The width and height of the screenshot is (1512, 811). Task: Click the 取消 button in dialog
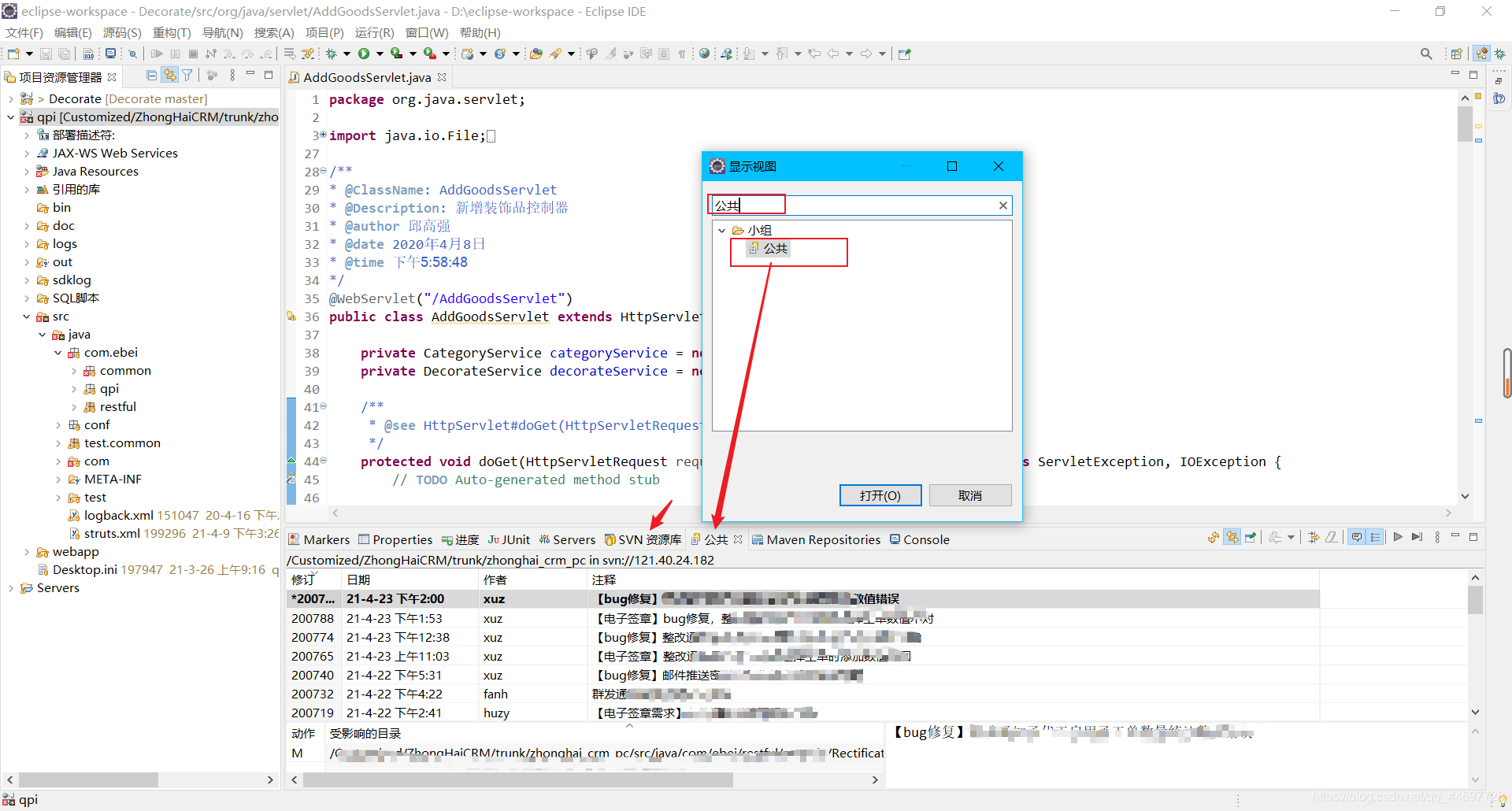coord(970,495)
